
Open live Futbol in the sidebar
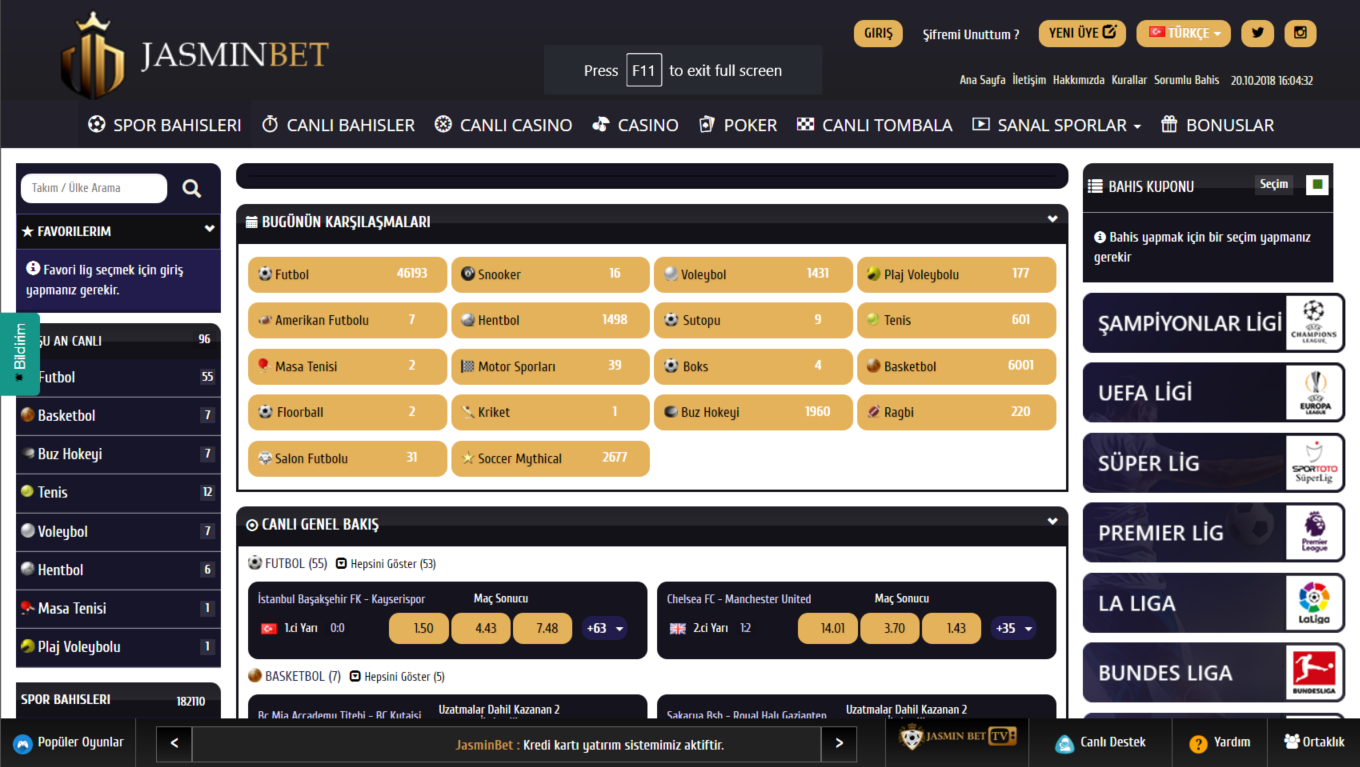[x=118, y=377]
